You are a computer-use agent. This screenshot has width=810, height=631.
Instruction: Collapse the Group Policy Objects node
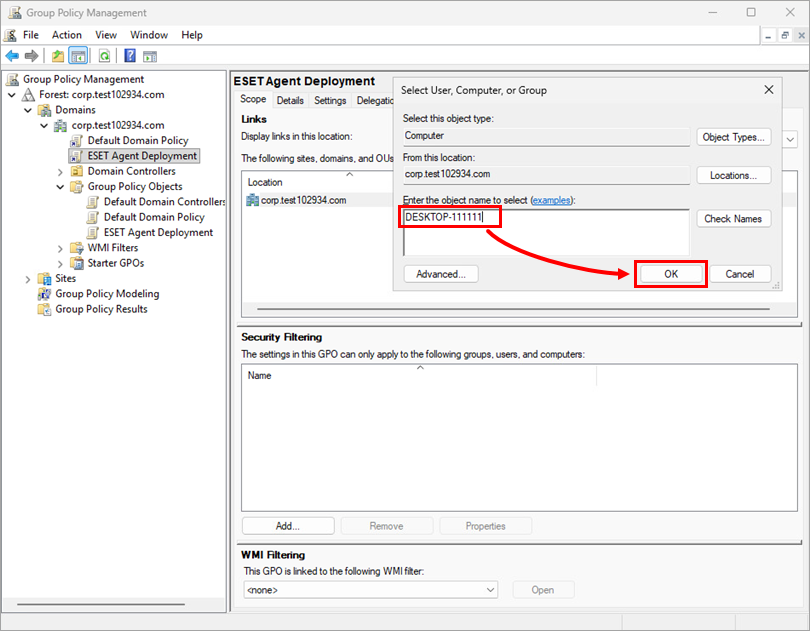[59, 186]
